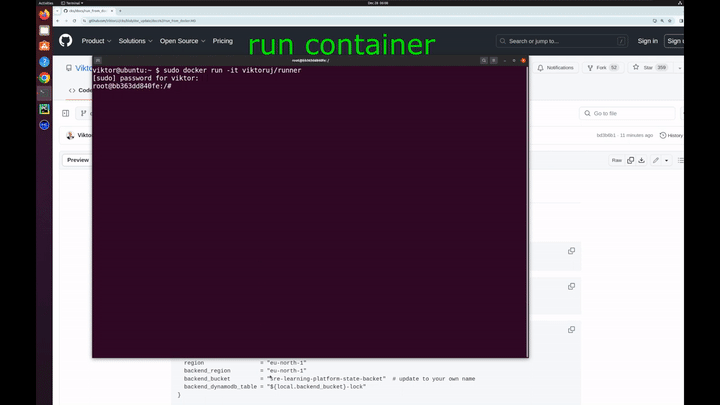Launch Firefox from the Ubuntu dock
720x405 pixels.
[44, 15]
